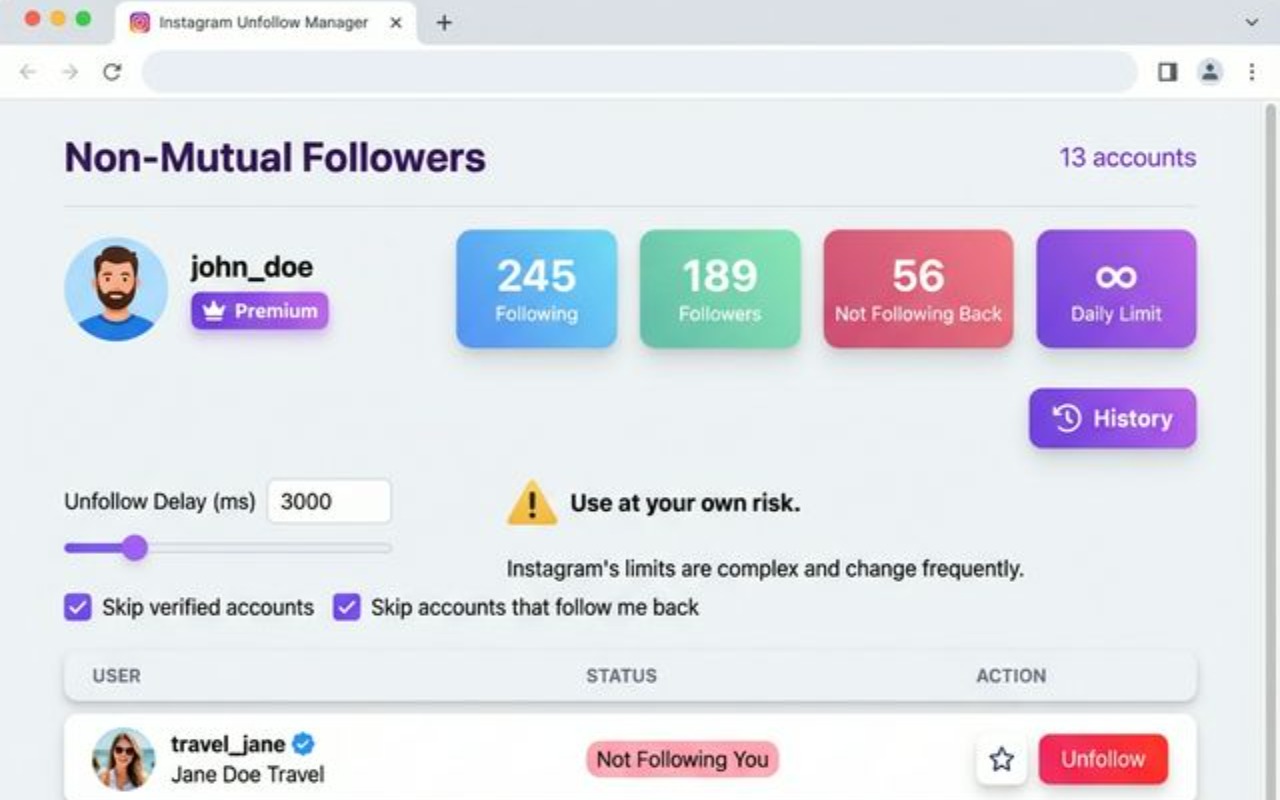Adjust the Unfollow Delay slider handle

[x=135, y=549]
